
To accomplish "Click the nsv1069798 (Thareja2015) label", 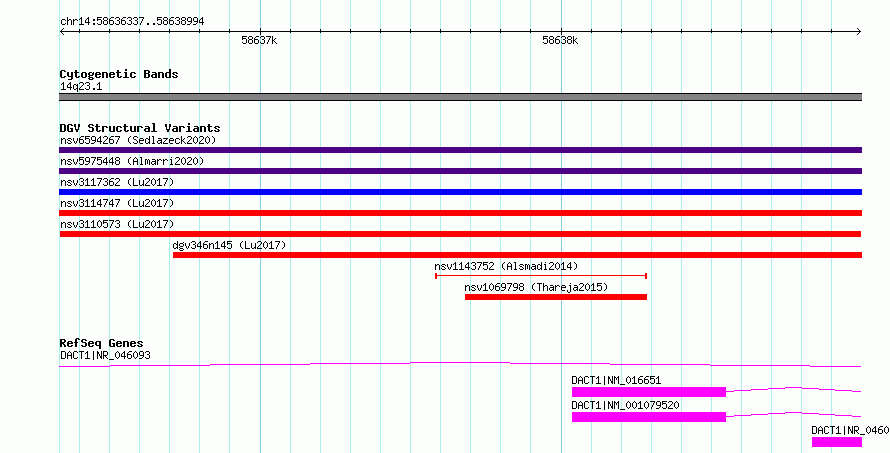I will [536, 287].
